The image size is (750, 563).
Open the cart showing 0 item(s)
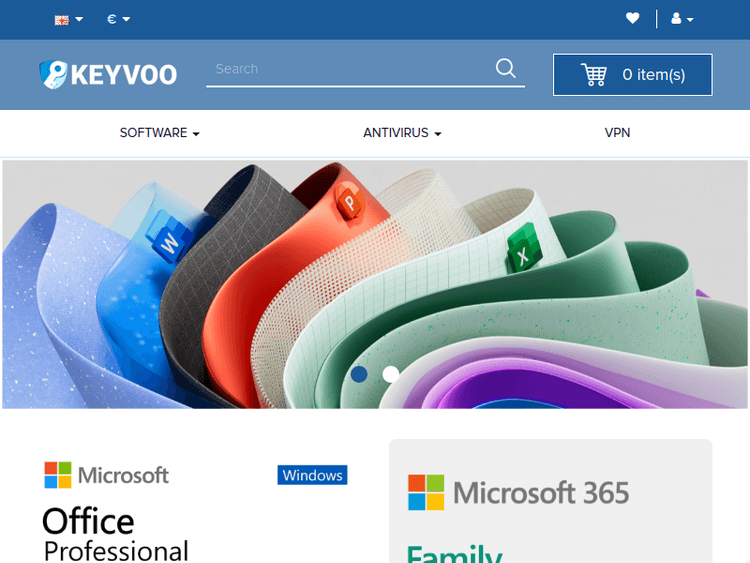point(632,75)
